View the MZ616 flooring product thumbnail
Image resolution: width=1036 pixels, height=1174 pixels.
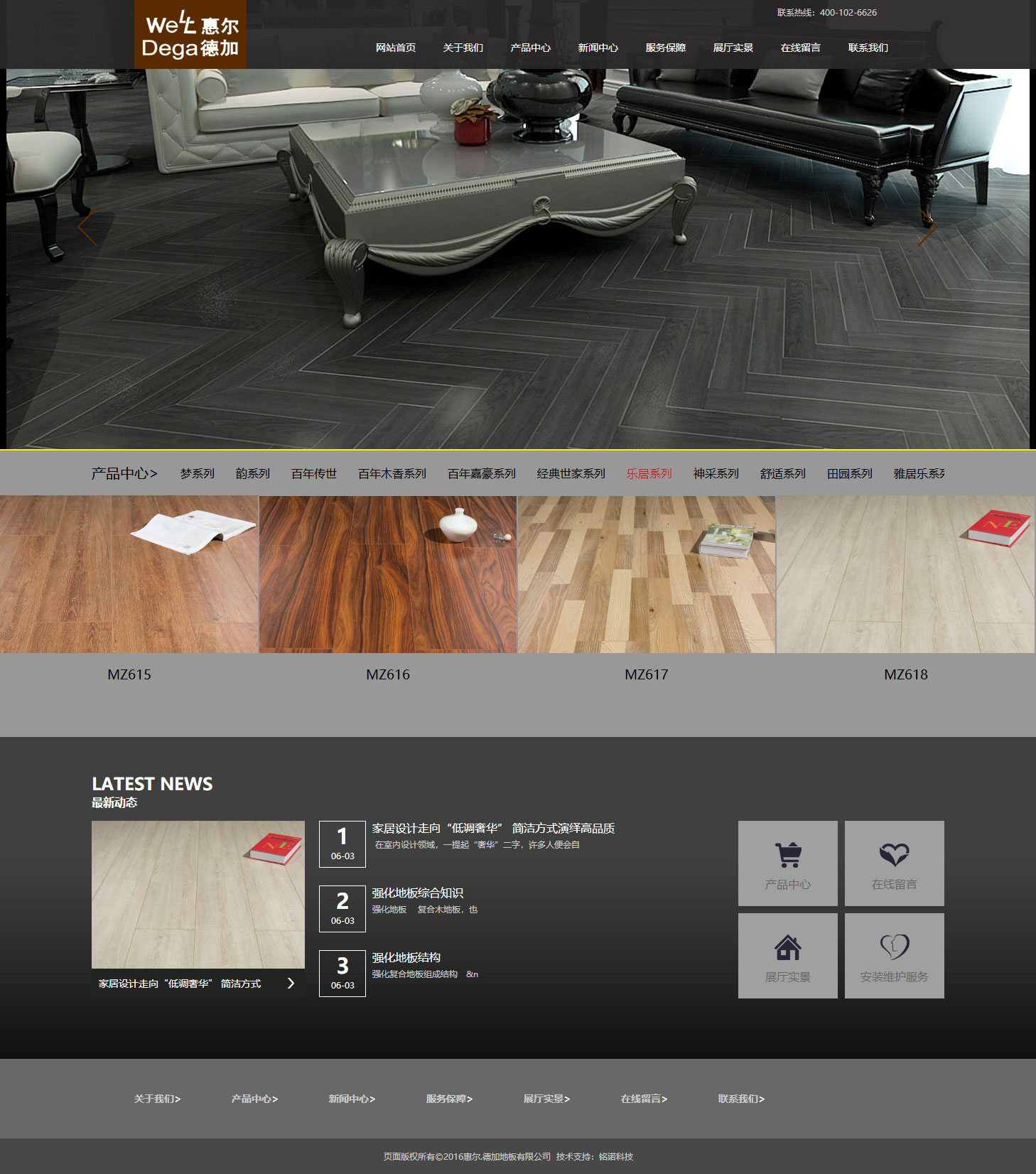click(388, 574)
